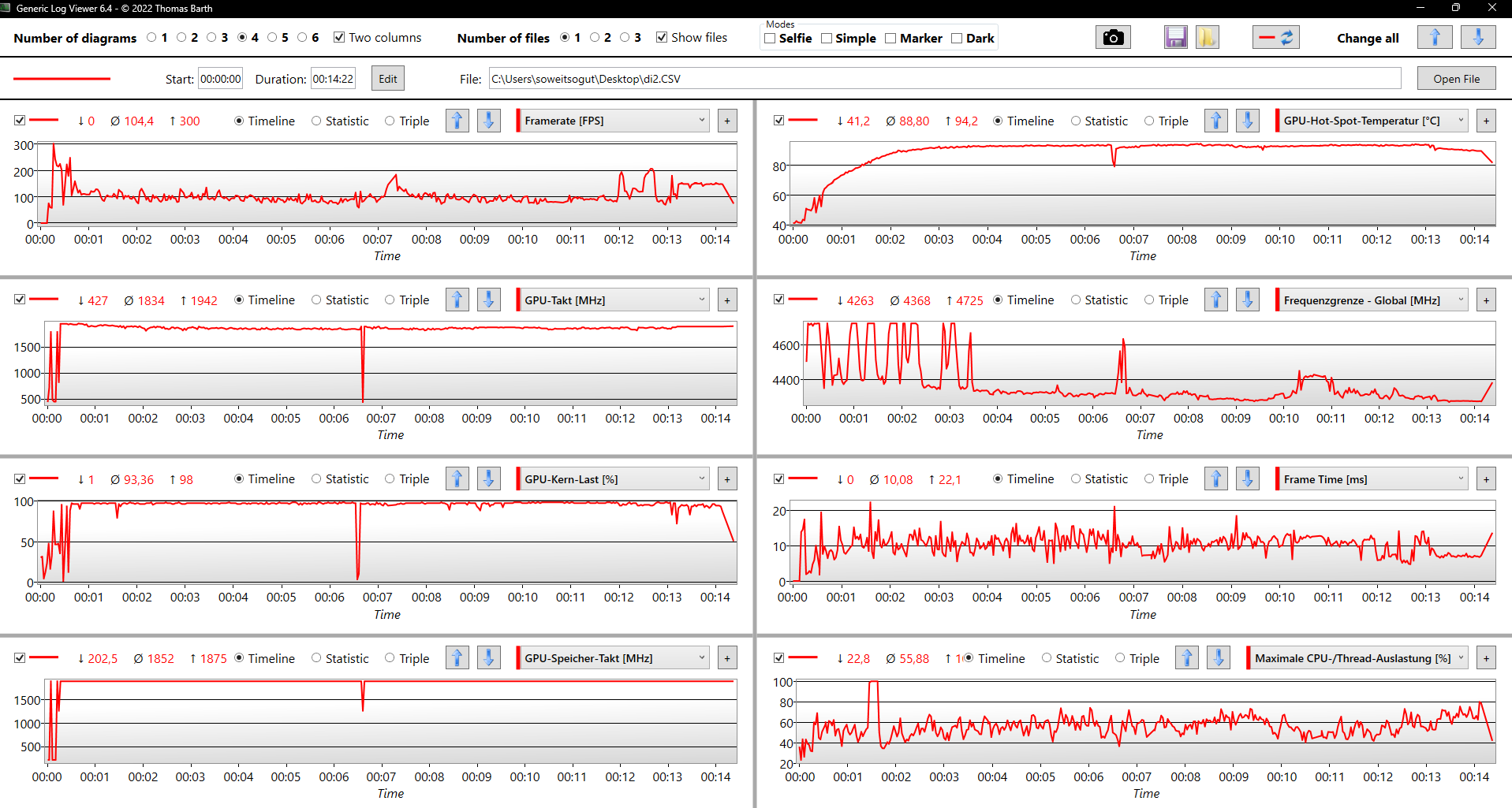The height and width of the screenshot is (808, 1512).
Task: Move Maximale CPU diagram down with arrow
Action: [1219, 658]
